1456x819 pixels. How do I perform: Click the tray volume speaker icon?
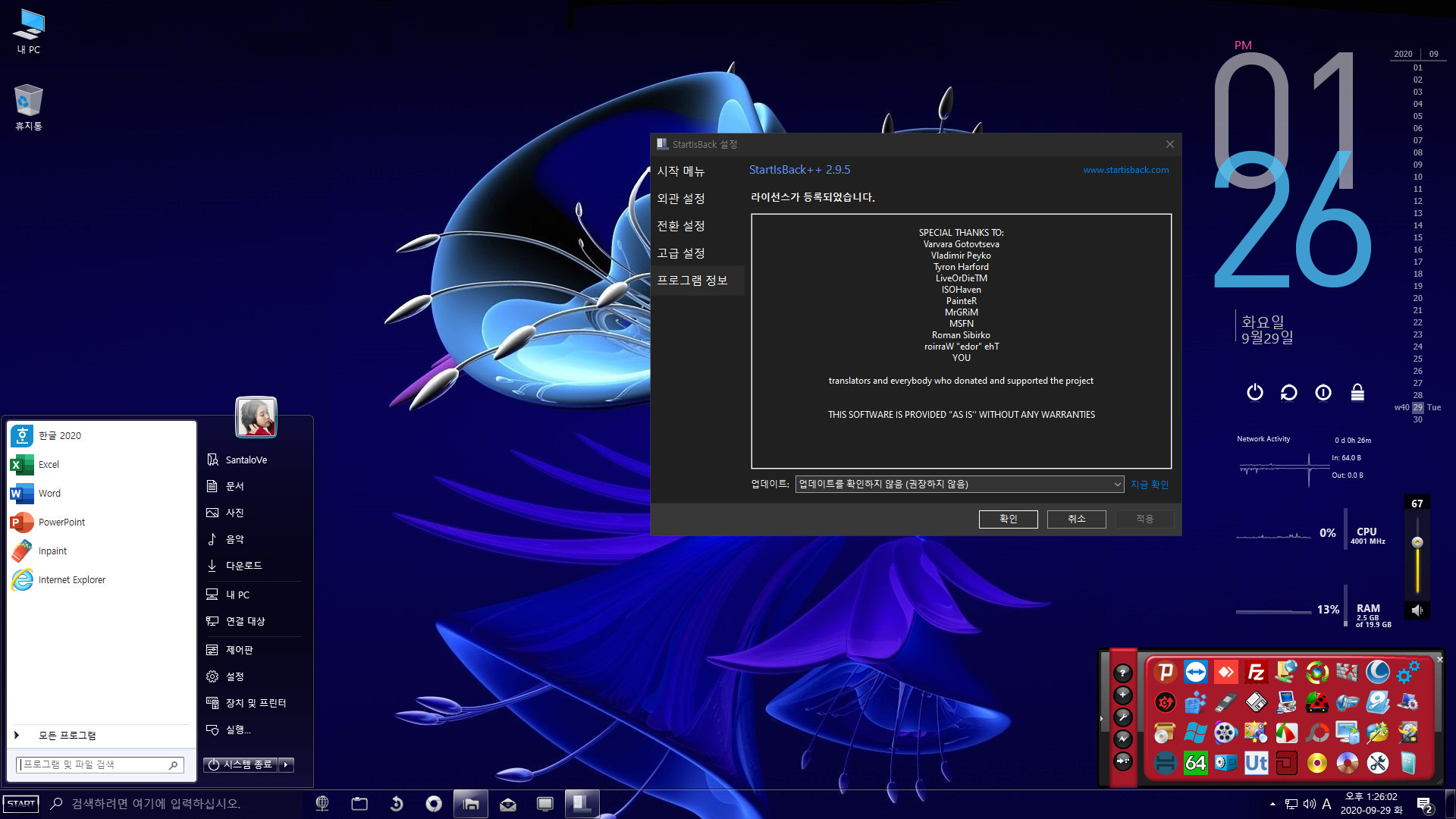click(1309, 804)
